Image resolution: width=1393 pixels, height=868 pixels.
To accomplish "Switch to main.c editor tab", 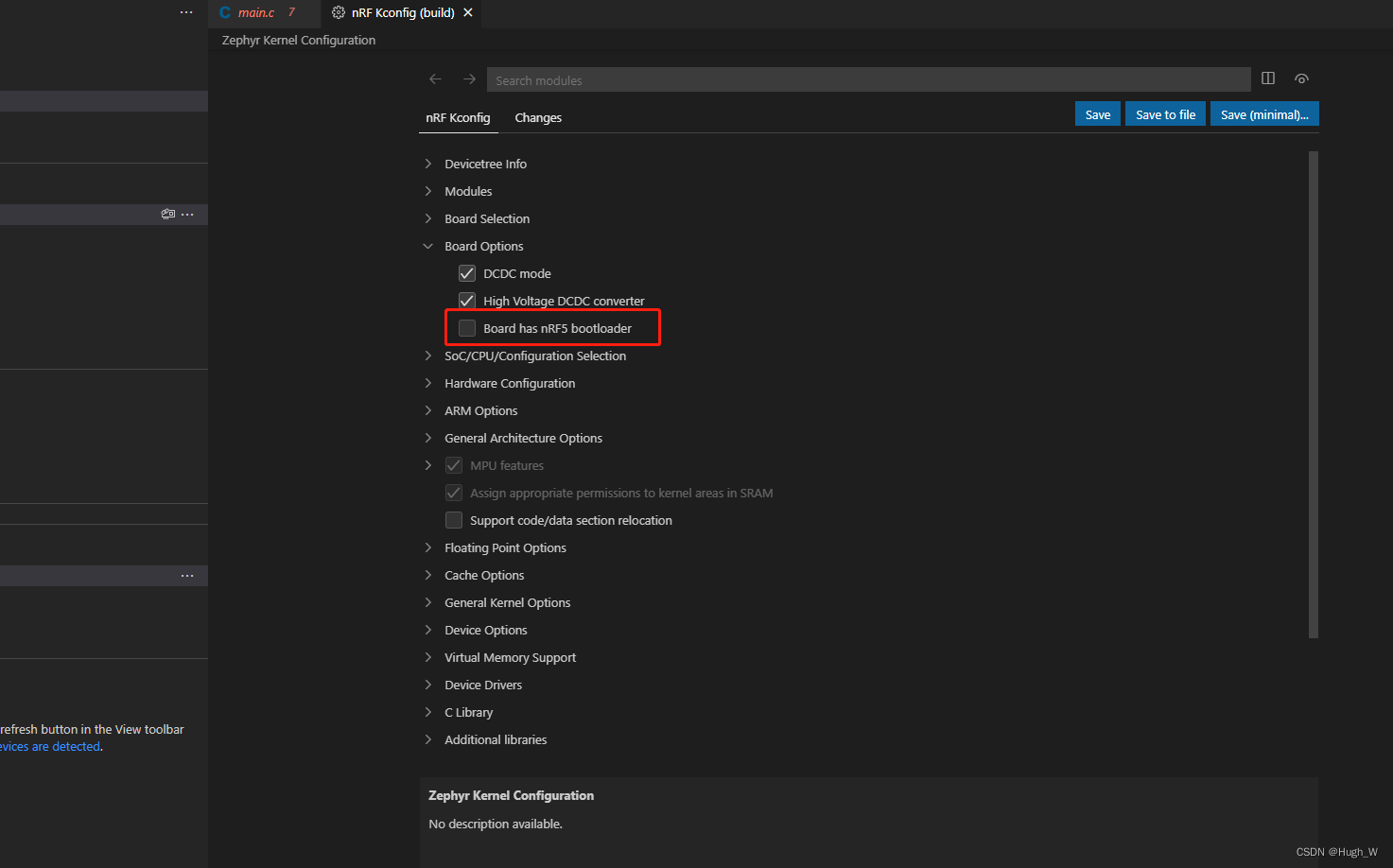I will (x=265, y=13).
